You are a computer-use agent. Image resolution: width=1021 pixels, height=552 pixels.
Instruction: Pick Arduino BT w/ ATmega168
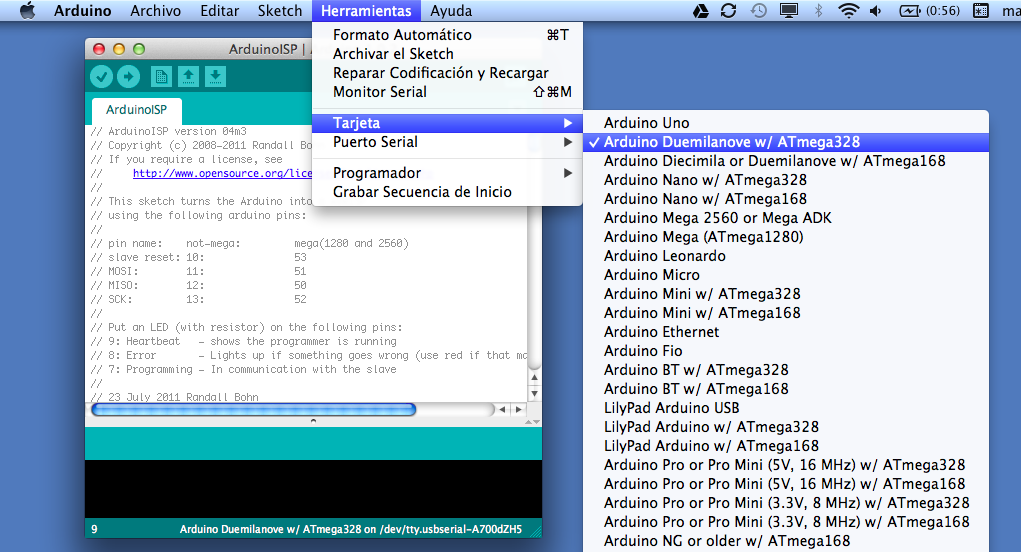(x=786, y=389)
